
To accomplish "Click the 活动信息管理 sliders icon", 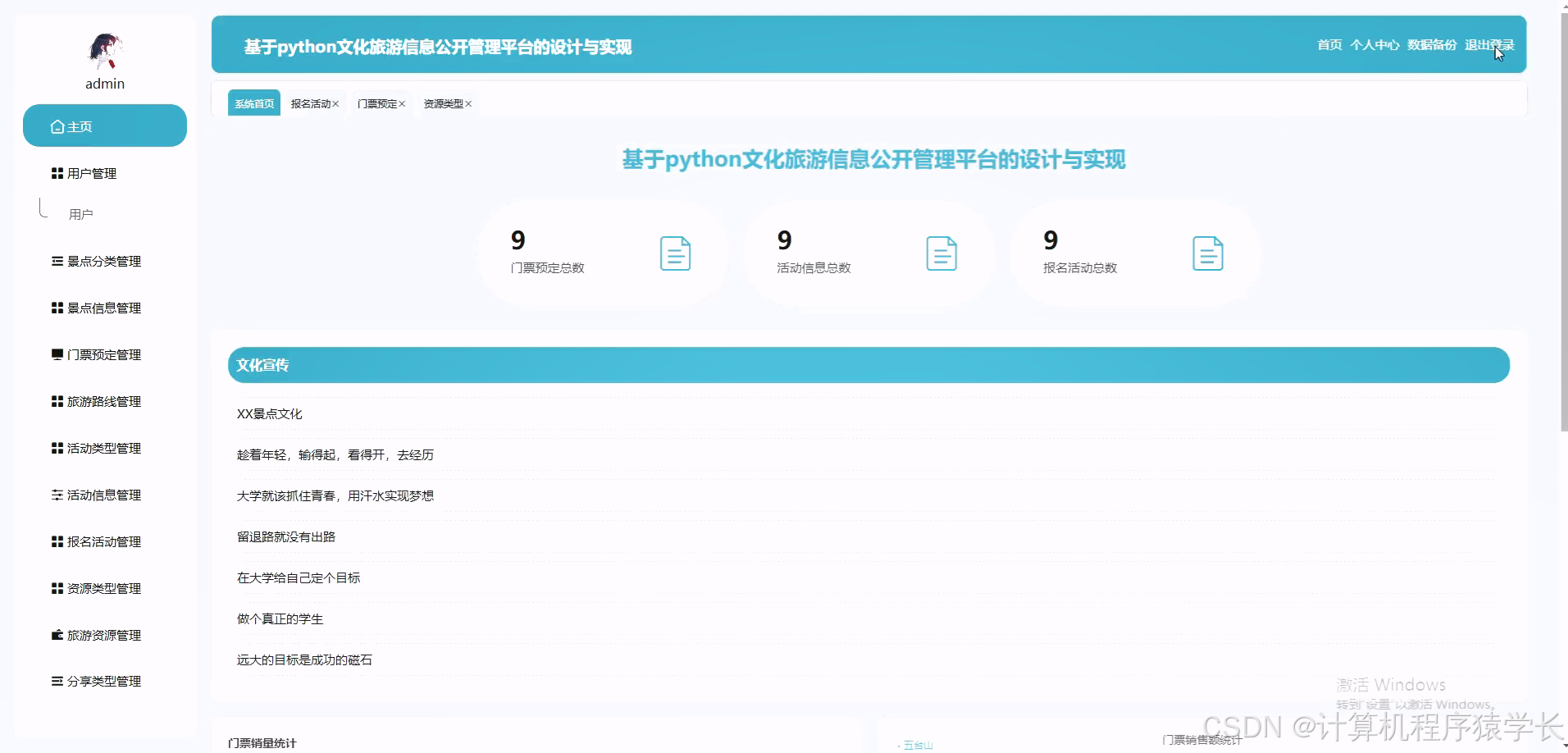I will click(57, 495).
